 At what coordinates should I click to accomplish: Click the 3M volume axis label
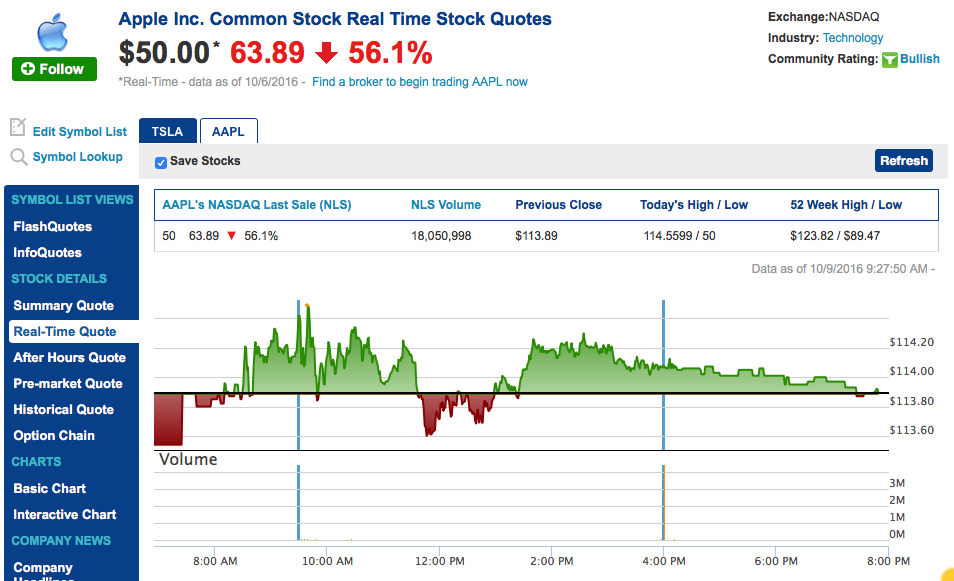coord(897,483)
